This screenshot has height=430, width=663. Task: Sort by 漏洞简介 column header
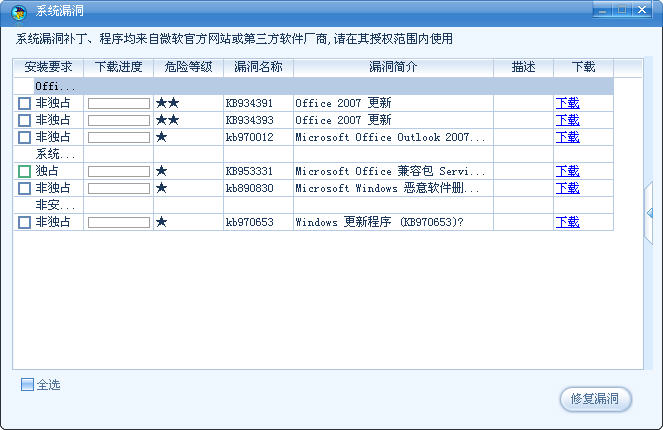pyautogui.click(x=393, y=67)
